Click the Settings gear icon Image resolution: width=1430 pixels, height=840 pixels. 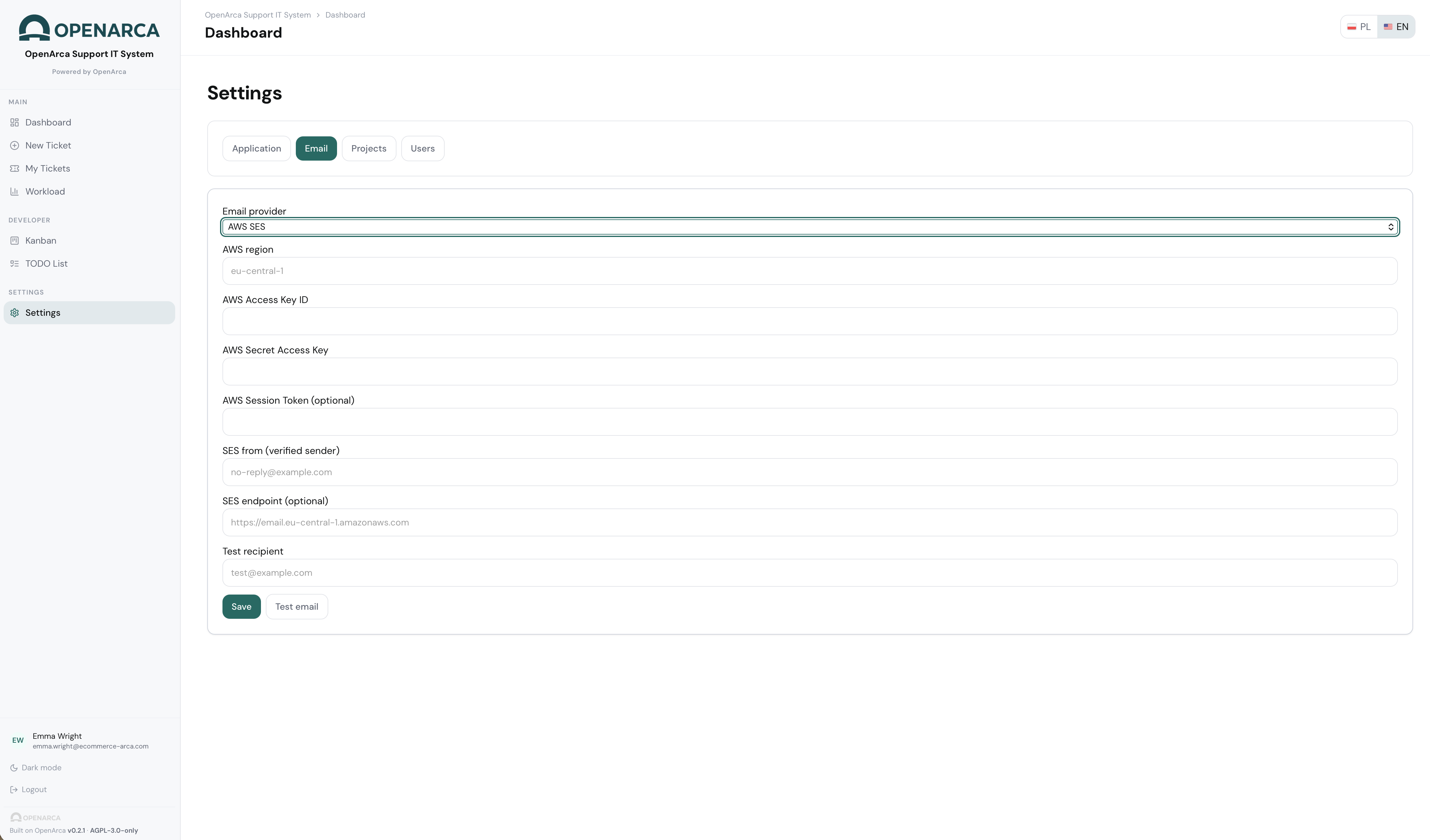click(x=15, y=312)
